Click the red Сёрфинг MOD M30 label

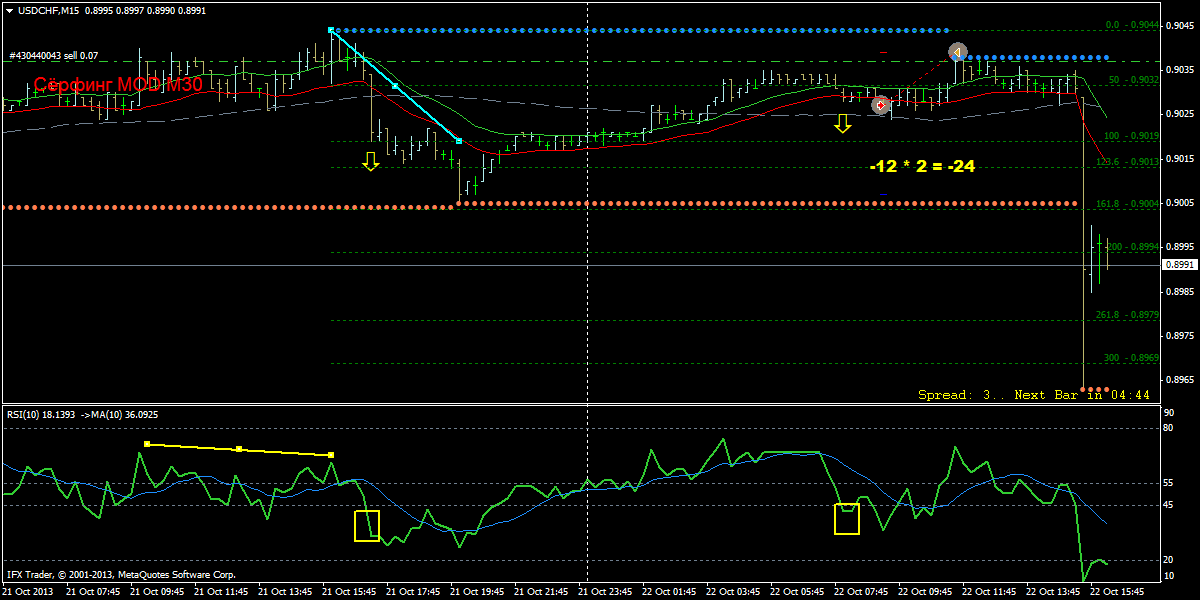118,86
